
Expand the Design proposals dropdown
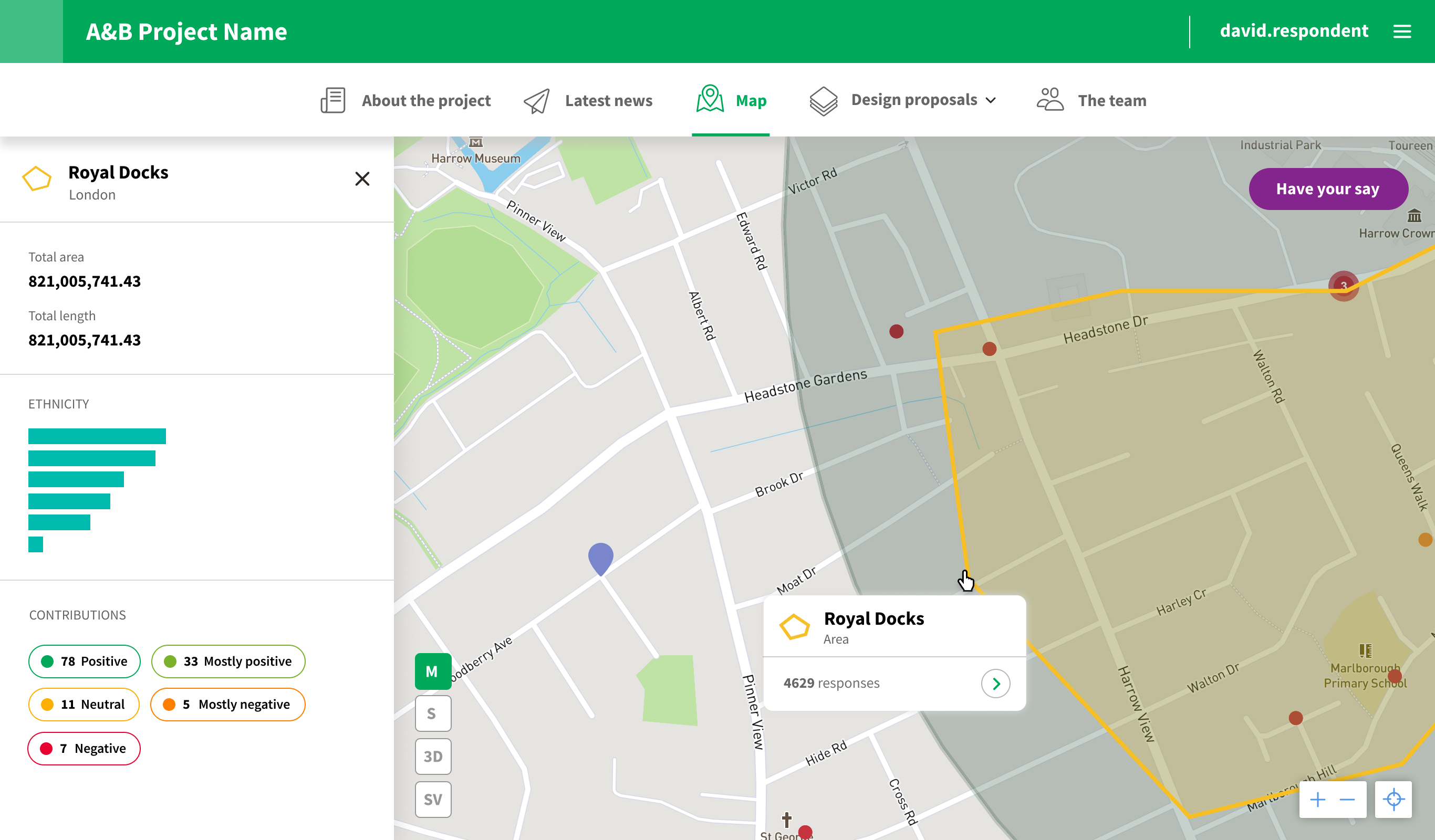(x=990, y=100)
